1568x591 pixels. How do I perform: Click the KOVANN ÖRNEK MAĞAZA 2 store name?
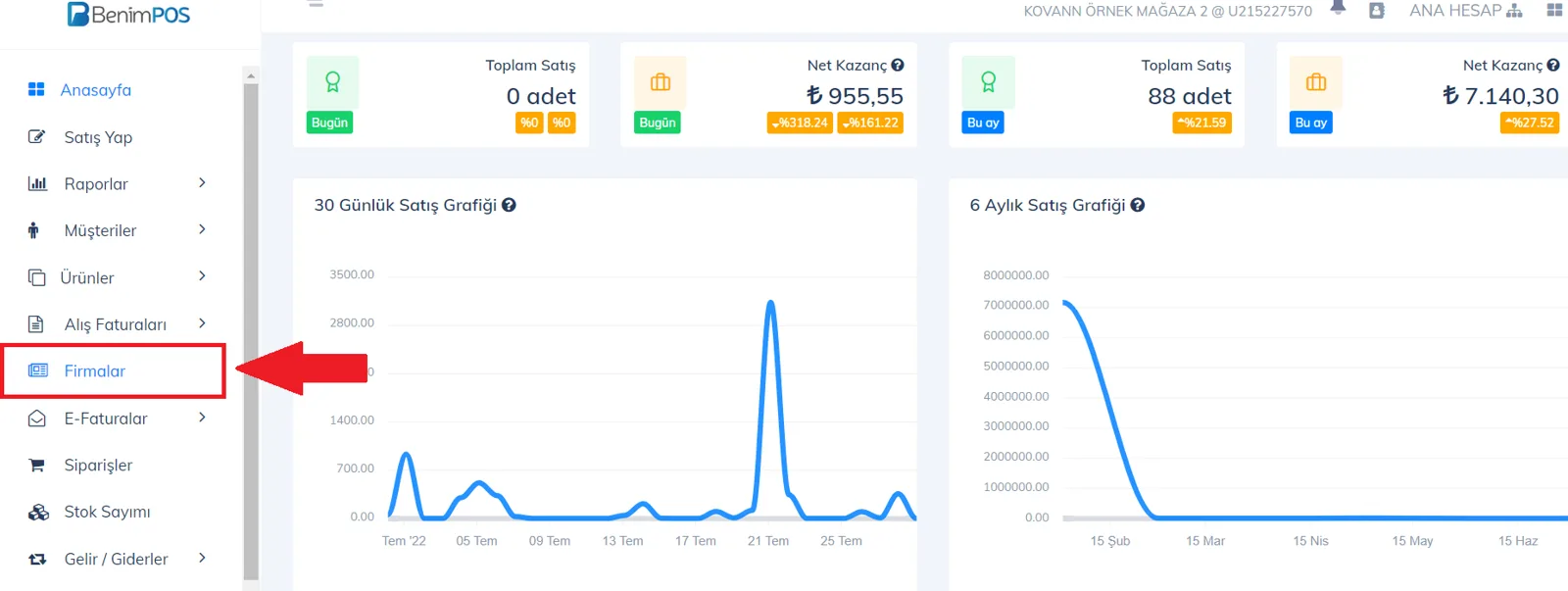(x=1168, y=12)
